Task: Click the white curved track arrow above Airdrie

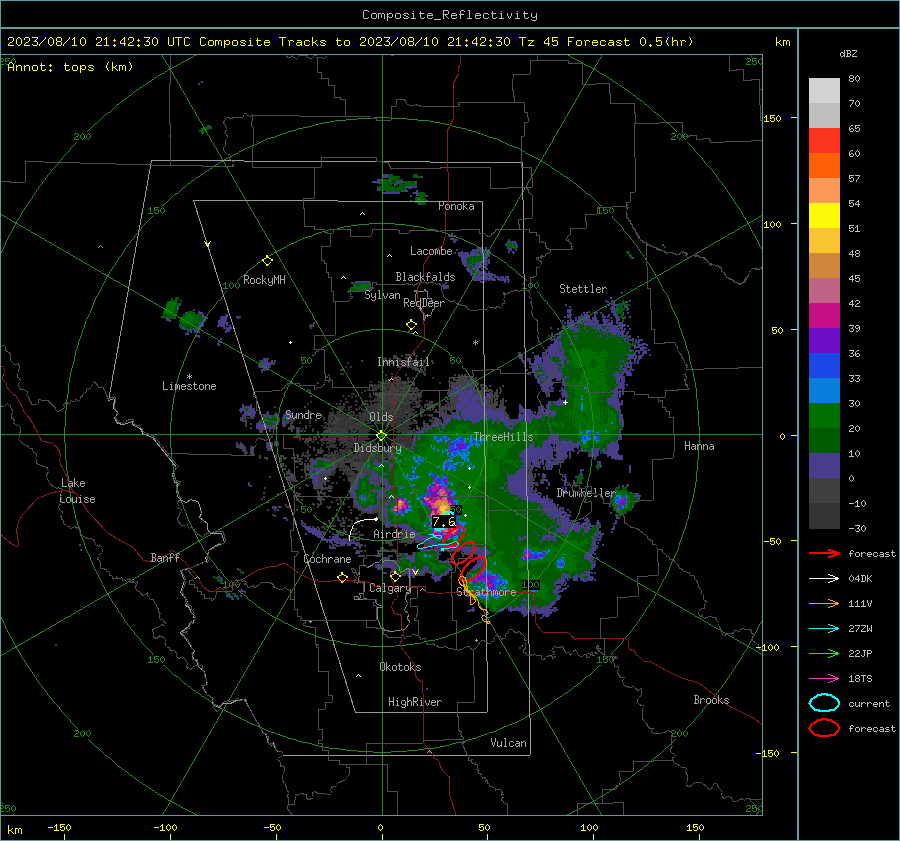Action: point(362,528)
